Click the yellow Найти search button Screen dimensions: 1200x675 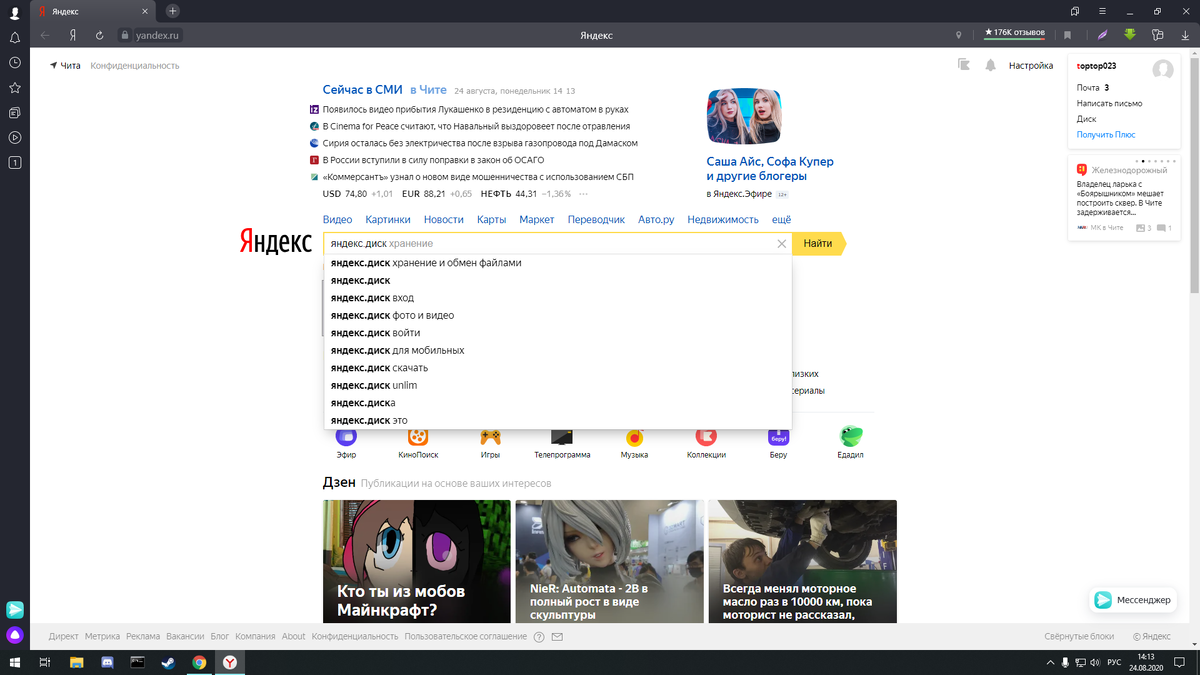[x=817, y=243]
